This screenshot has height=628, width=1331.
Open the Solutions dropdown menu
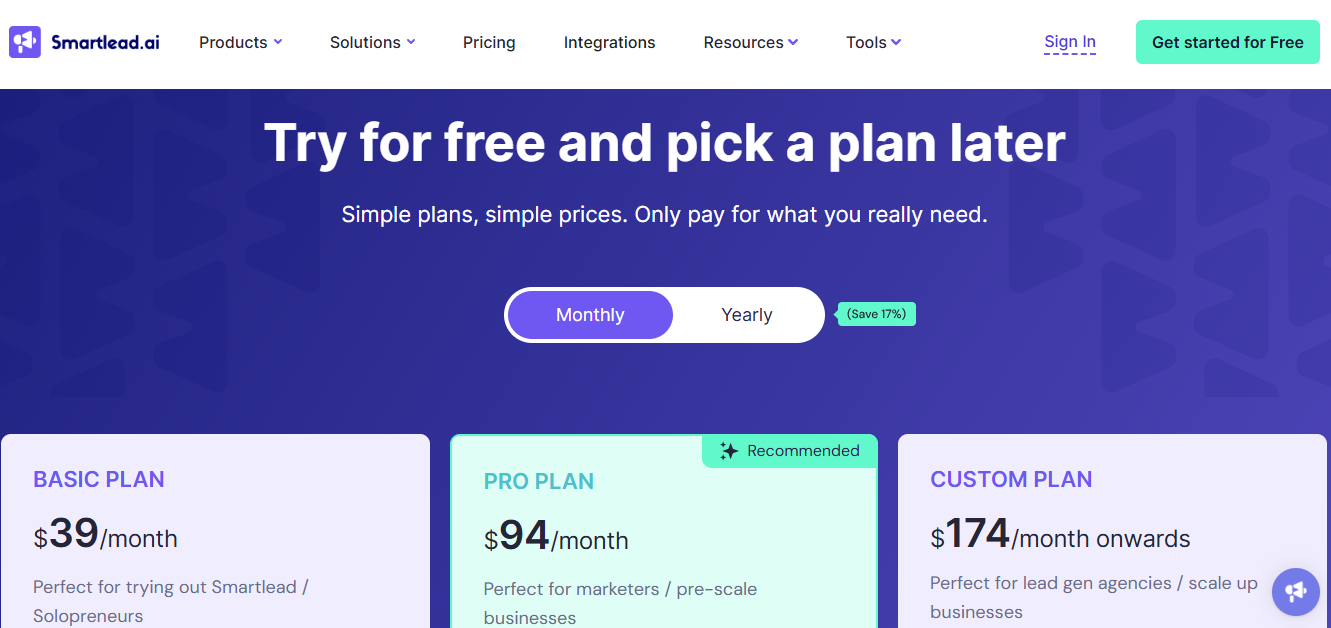point(372,42)
